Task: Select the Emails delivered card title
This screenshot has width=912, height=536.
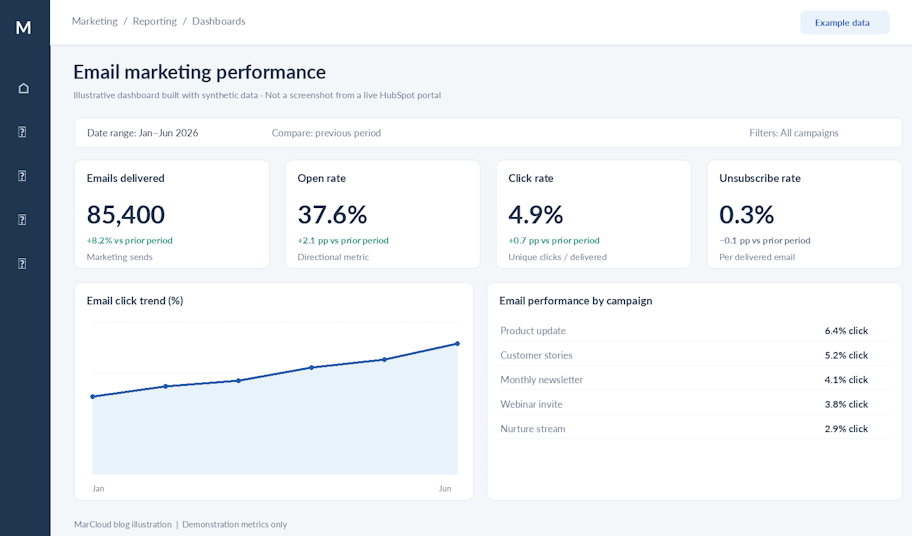Action: (126, 178)
